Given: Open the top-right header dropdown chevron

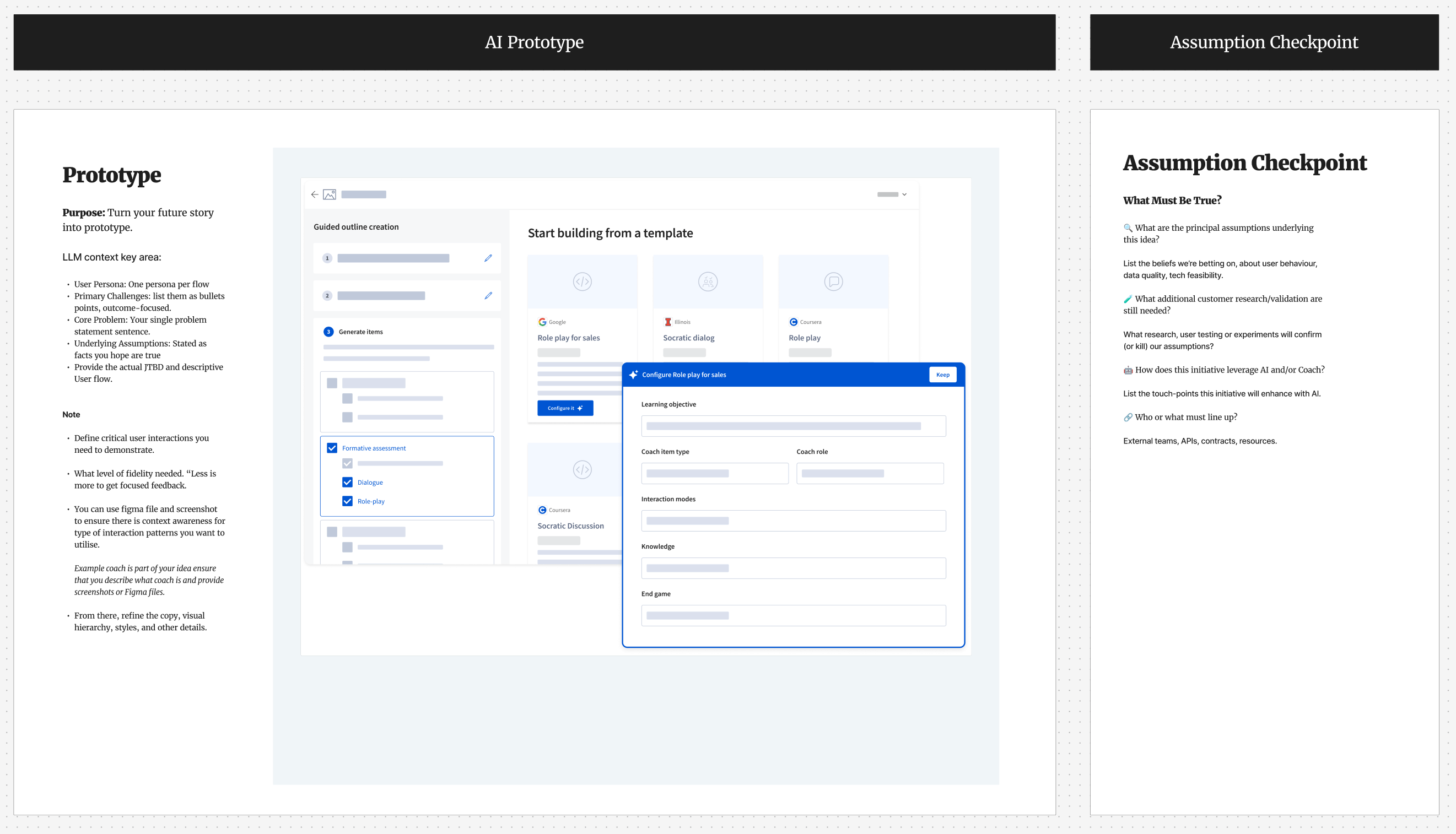Looking at the screenshot, I should pyautogui.click(x=904, y=195).
